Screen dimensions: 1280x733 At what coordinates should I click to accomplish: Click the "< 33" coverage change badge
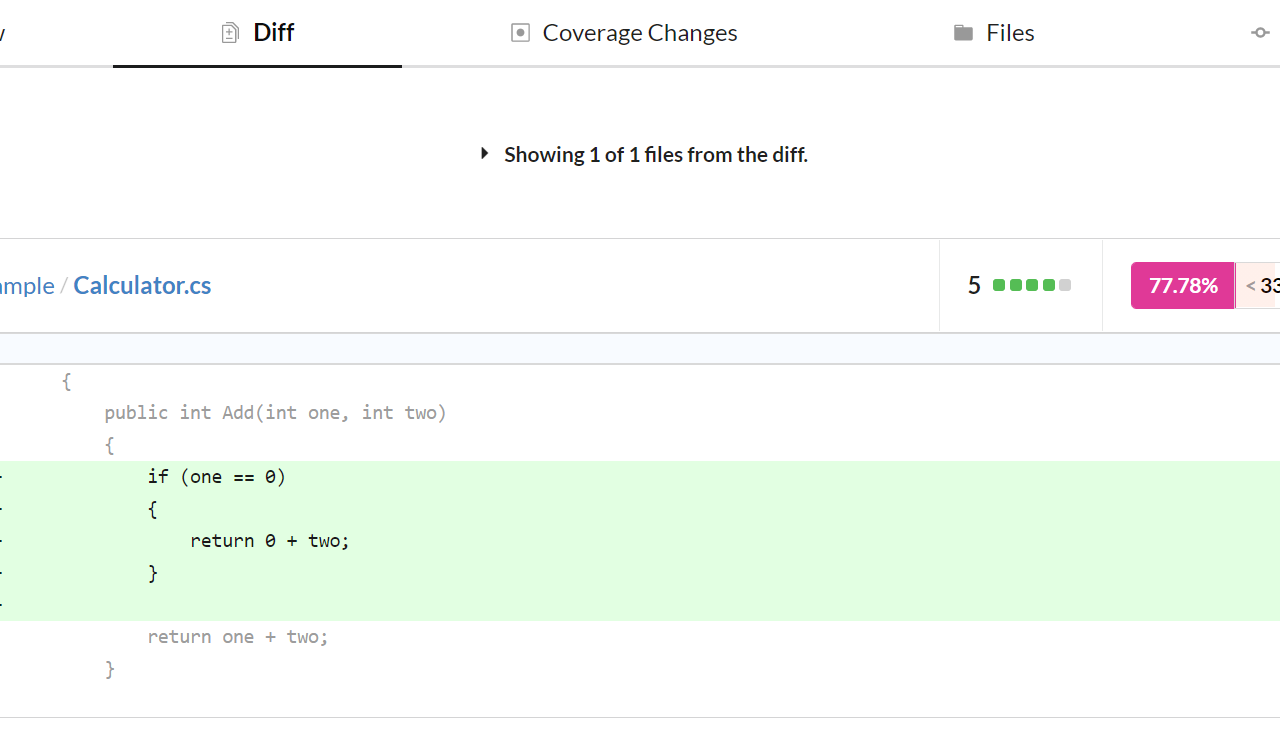click(1262, 285)
